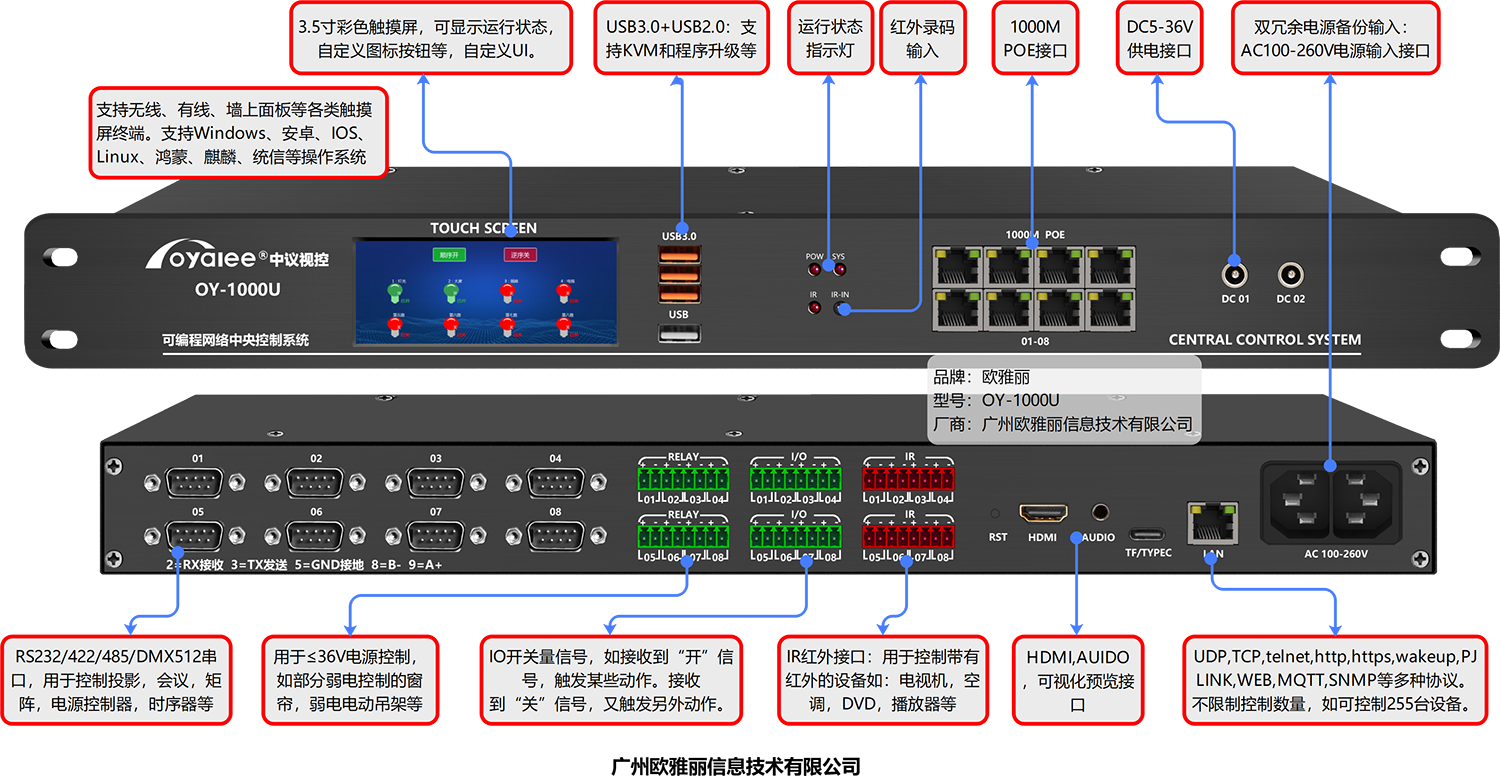Viewport: 1500px width, 776px height.
Task: Click the white USB port under the USB label
Action: point(678,334)
